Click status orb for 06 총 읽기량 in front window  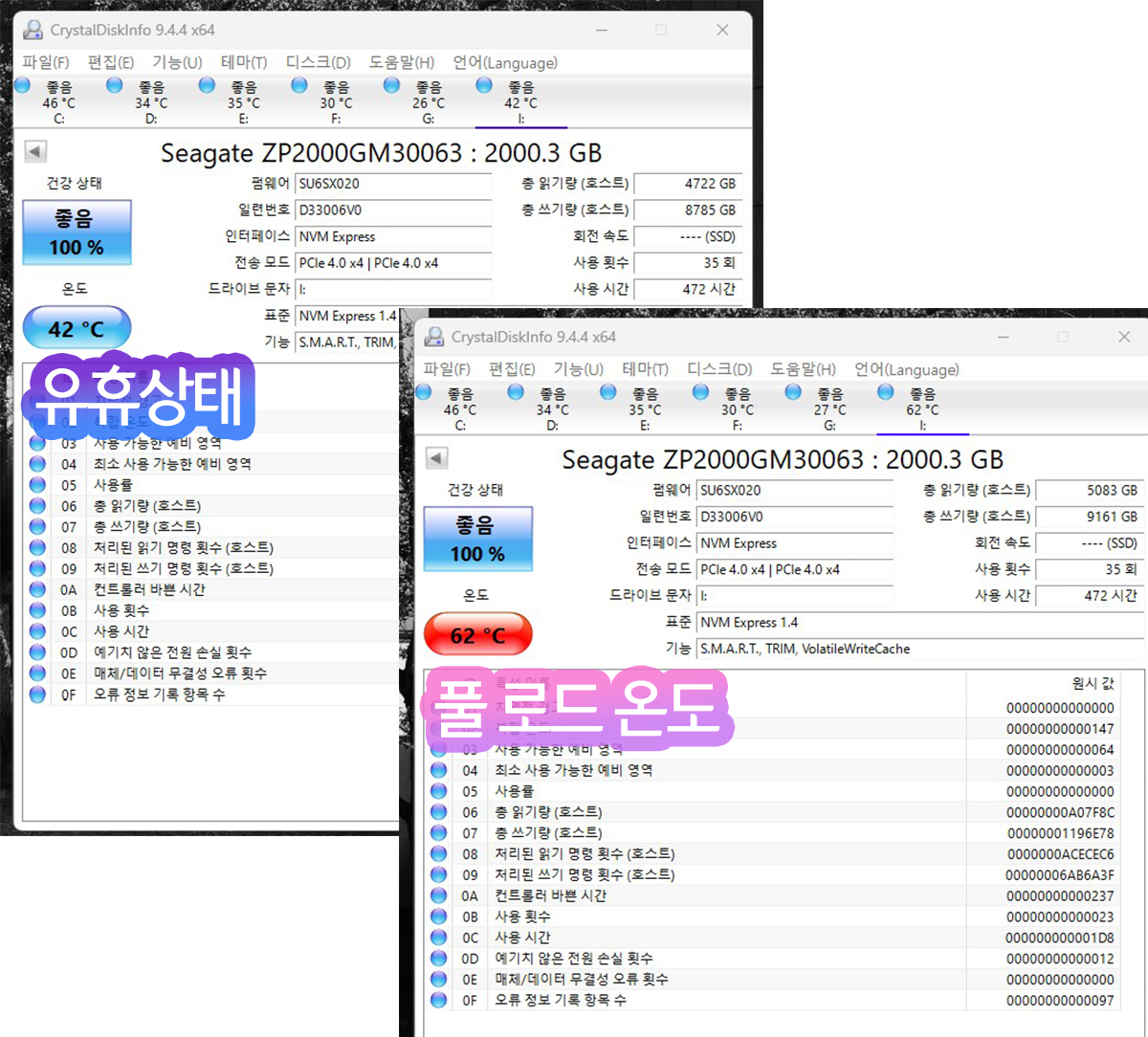[438, 811]
